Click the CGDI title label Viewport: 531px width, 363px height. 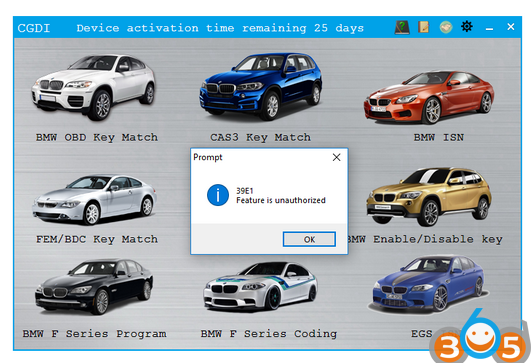[x=34, y=28]
